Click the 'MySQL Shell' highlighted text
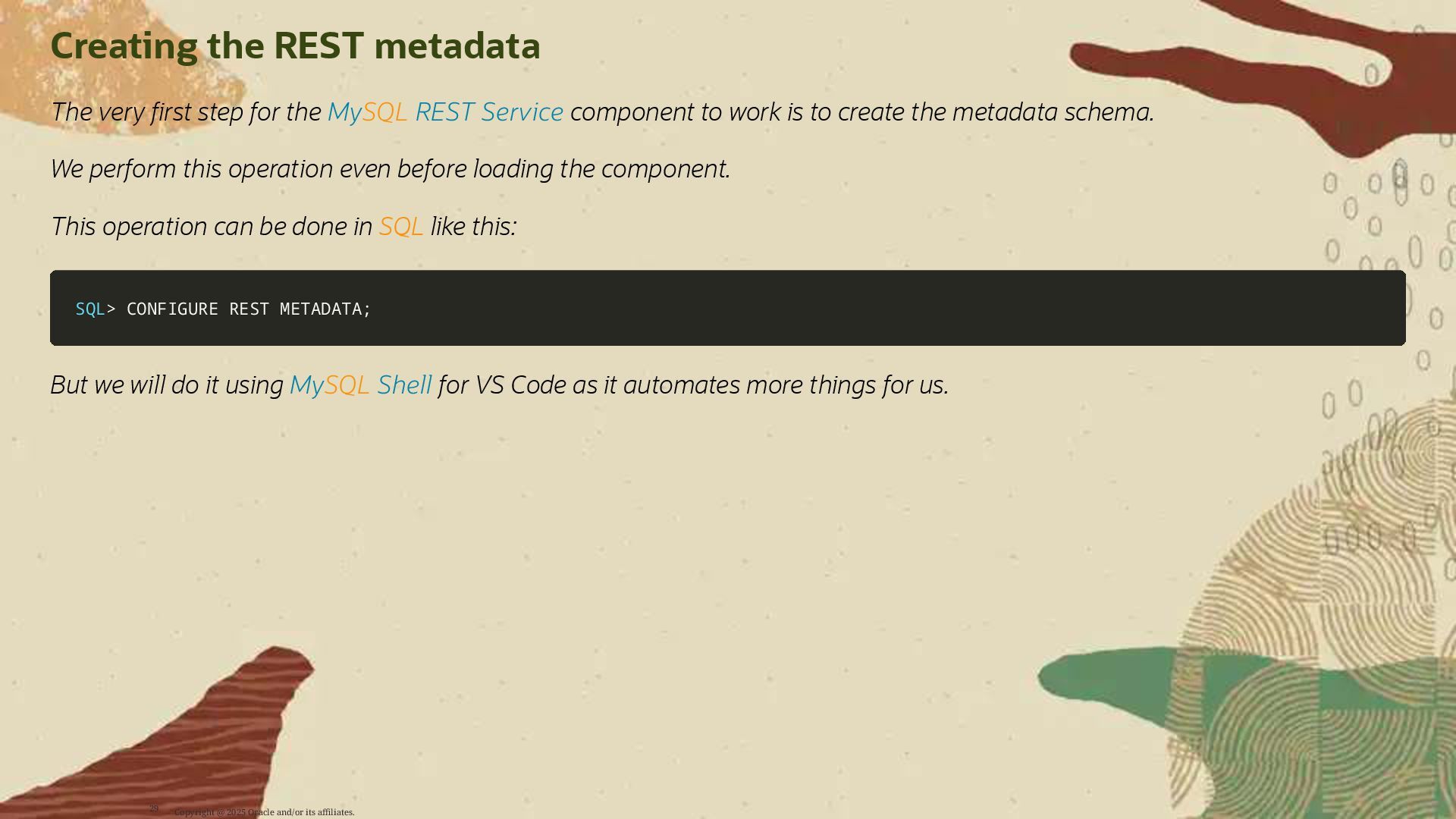The width and height of the screenshot is (1456, 819). (360, 385)
